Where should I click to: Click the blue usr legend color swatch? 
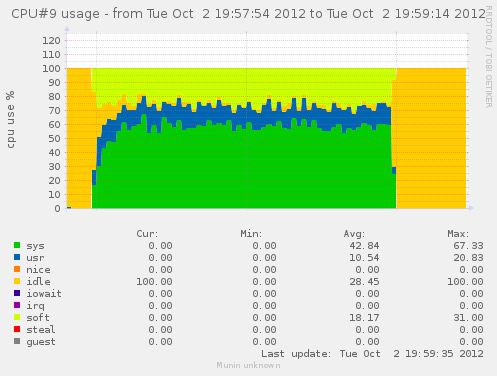17,257
